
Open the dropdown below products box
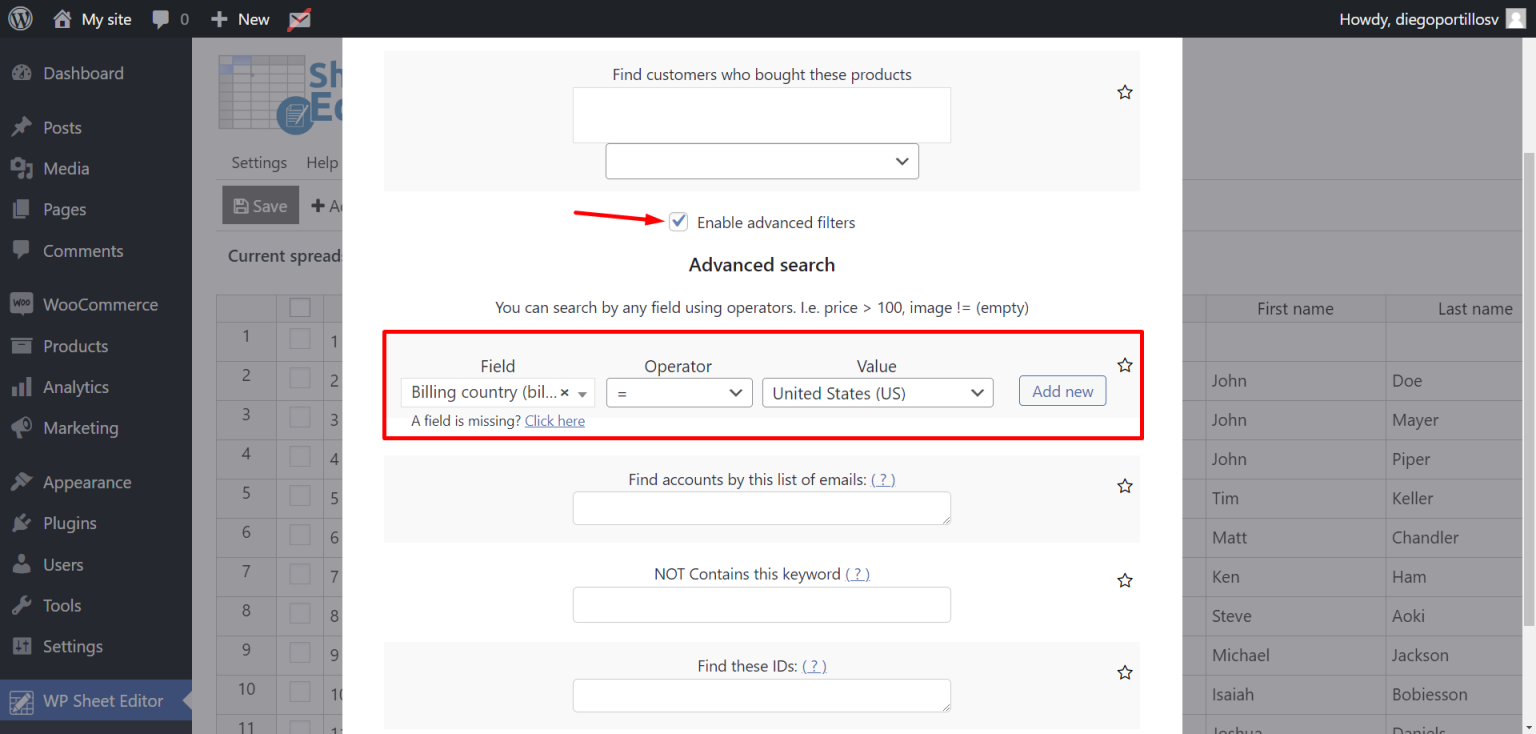(762, 161)
